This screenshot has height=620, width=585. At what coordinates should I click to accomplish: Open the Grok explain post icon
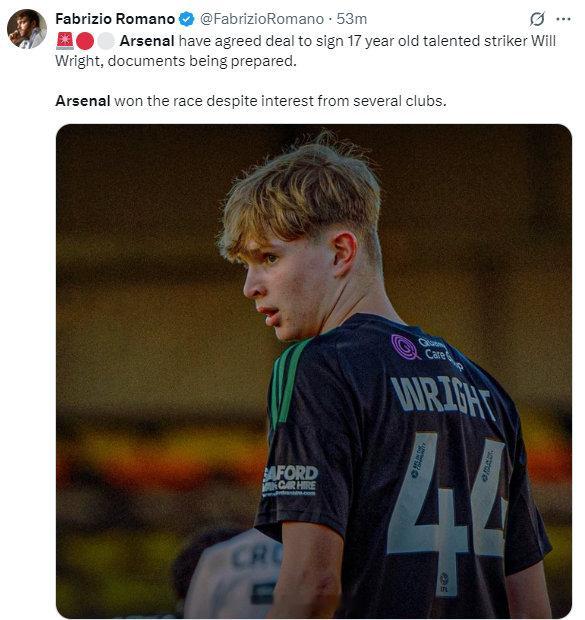click(537, 19)
